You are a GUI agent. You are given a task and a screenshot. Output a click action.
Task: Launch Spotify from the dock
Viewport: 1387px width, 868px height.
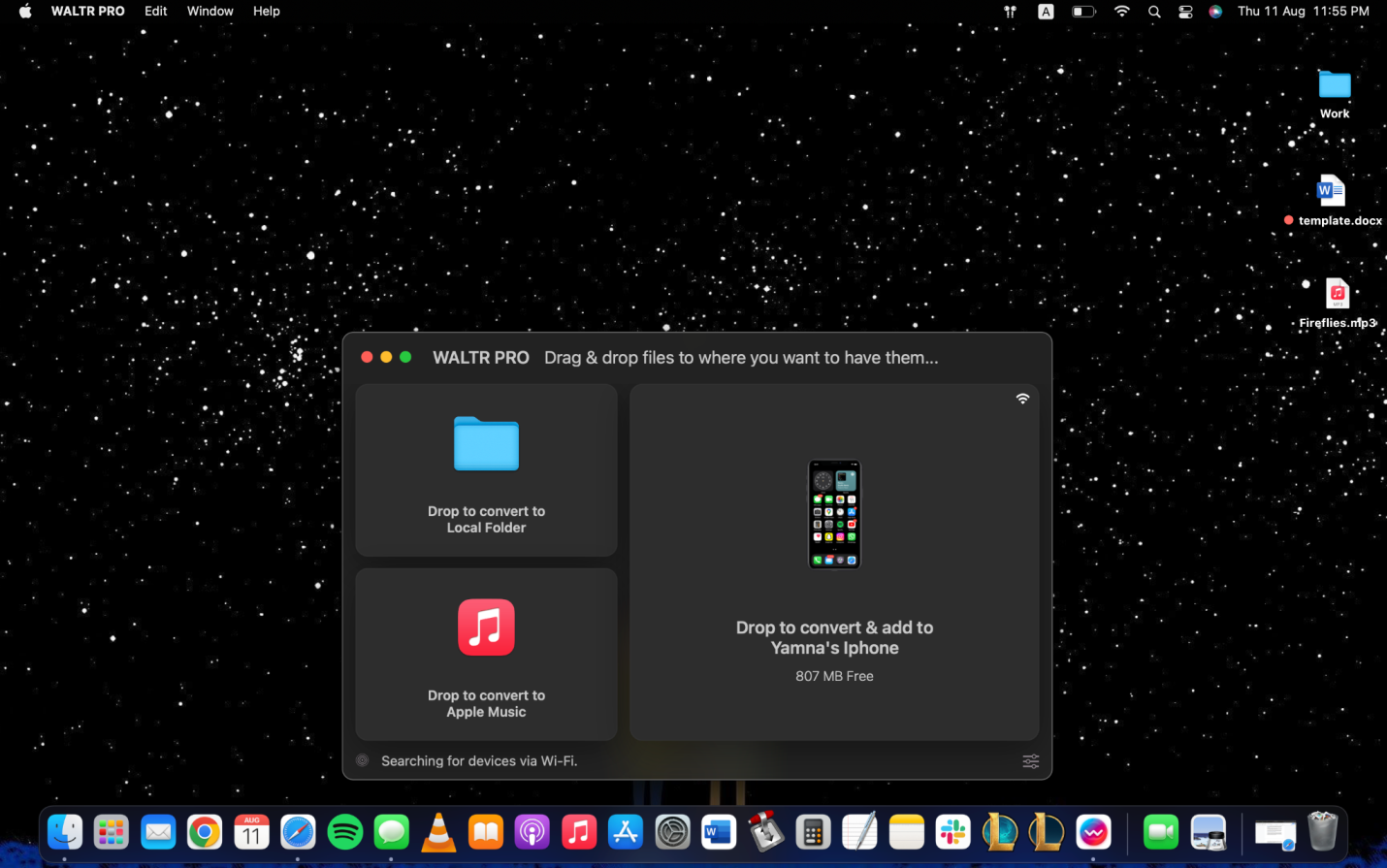[344, 832]
